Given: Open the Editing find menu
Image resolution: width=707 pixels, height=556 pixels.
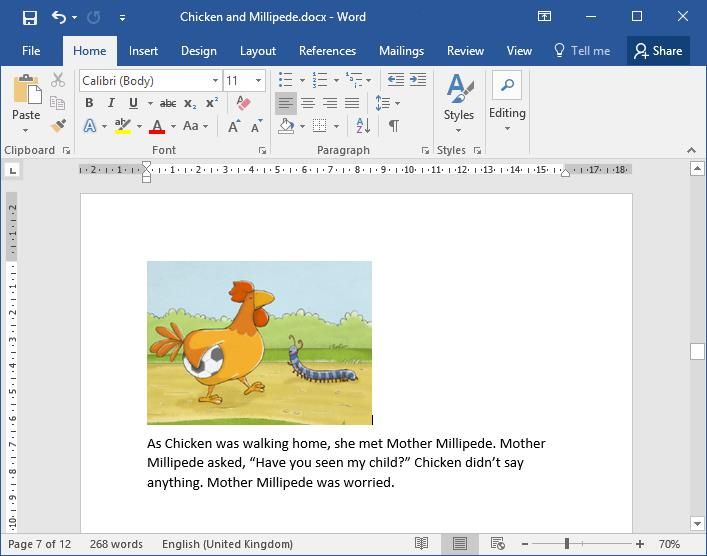Looking at the screenshot, I should click(507, 101).
